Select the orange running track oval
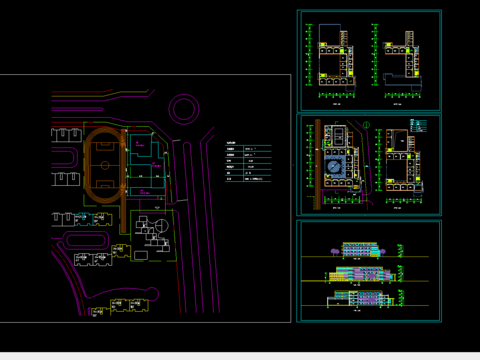Viewport: 480px width, 360px height. [x=105, y=165]
